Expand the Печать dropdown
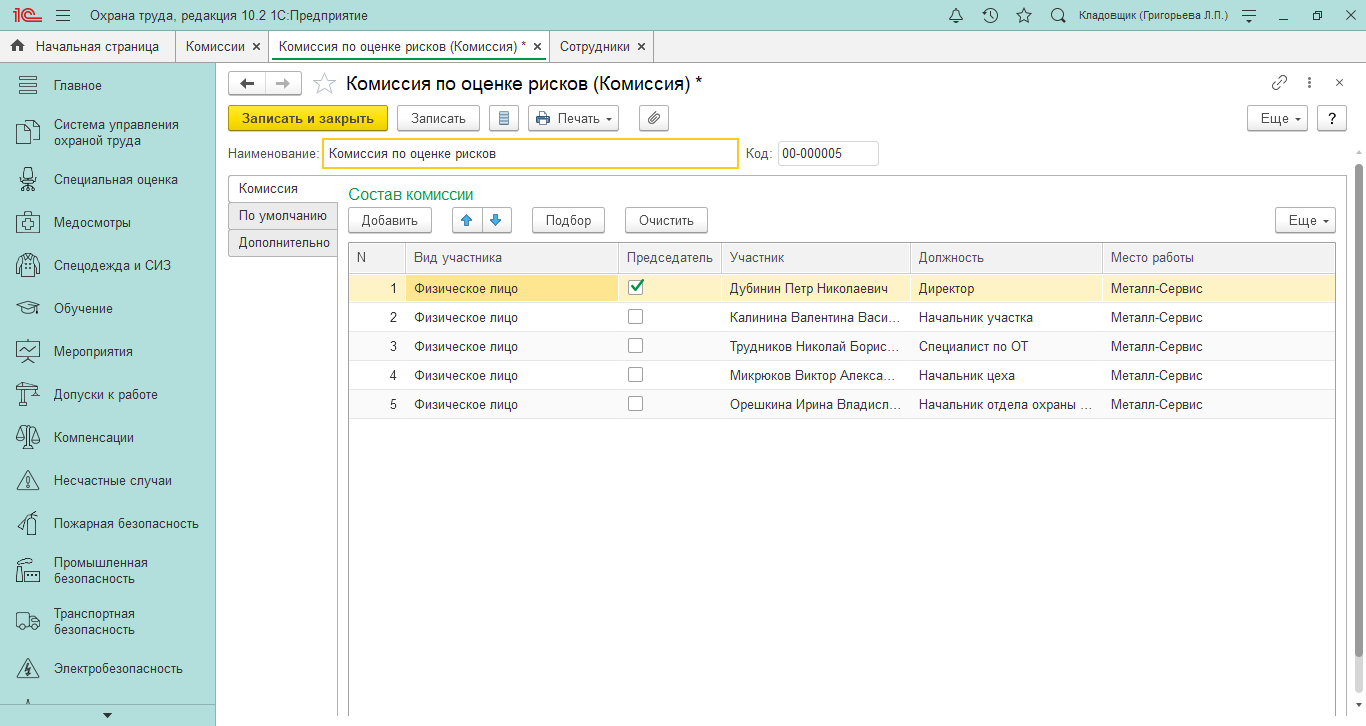This screenshot has height=726, width=1366. [574, 118]
